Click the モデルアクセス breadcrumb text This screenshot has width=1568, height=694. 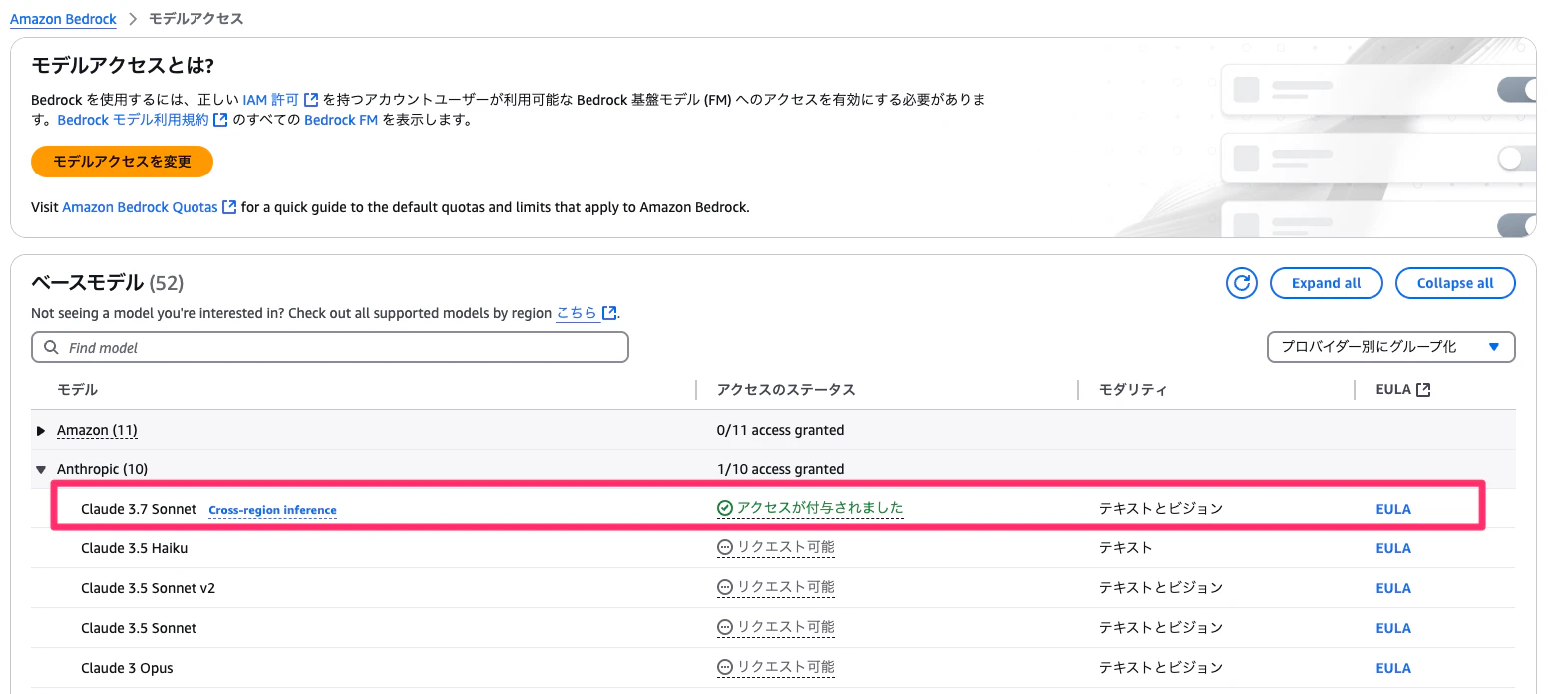[196, 19]
